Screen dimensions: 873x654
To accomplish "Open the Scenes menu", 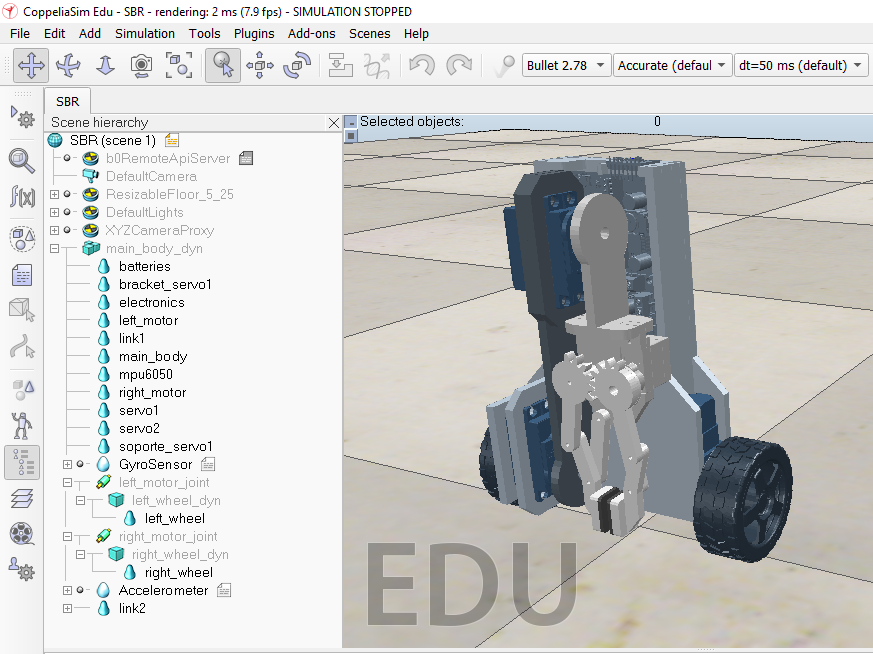I will tap(370, 33).
